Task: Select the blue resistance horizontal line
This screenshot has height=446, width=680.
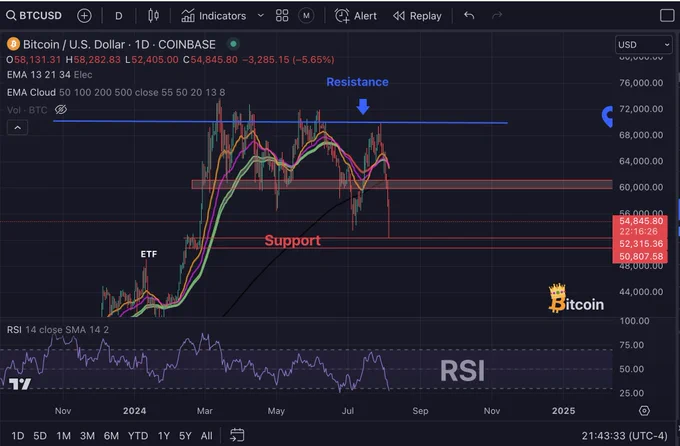Action: (x=280, y=122)
